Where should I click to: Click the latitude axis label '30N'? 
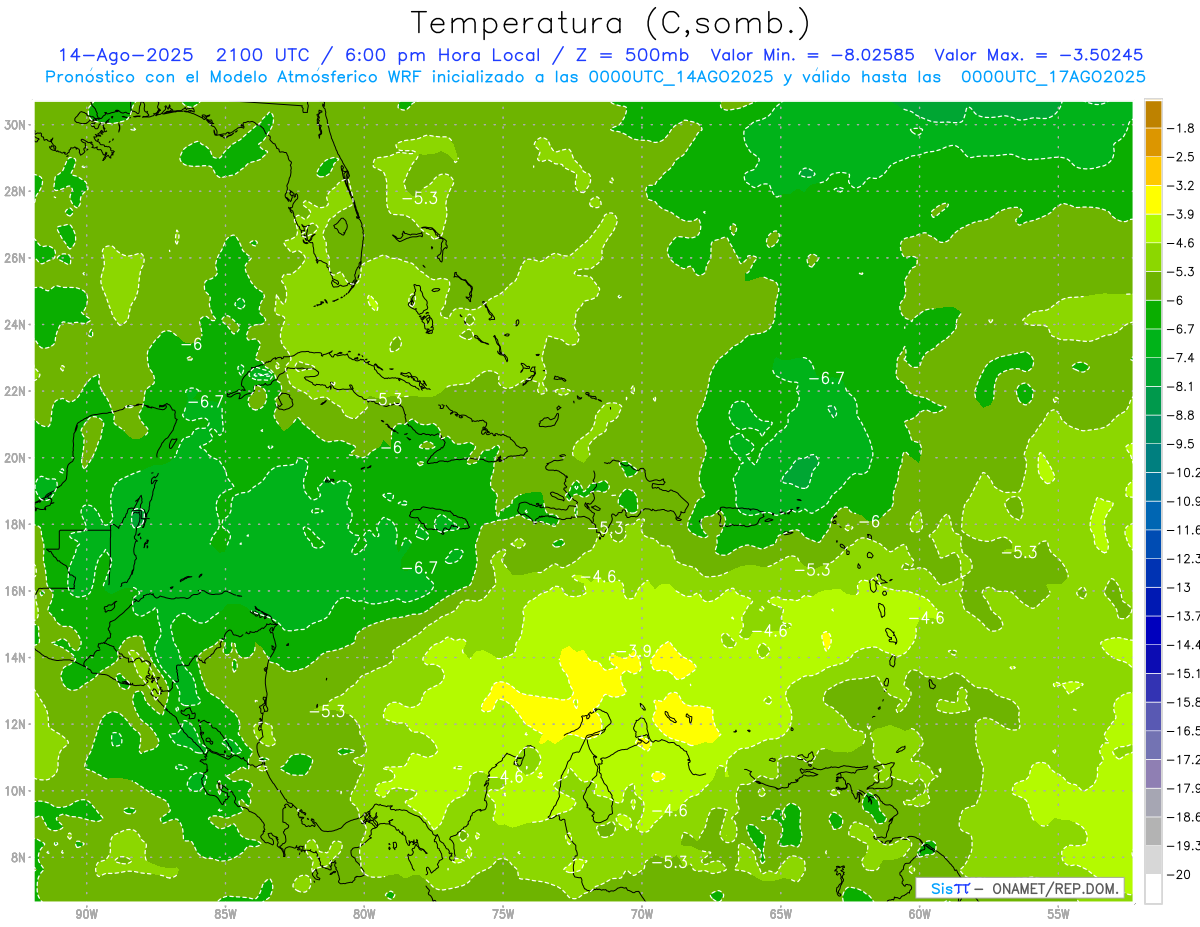click(x=16, y=125)
